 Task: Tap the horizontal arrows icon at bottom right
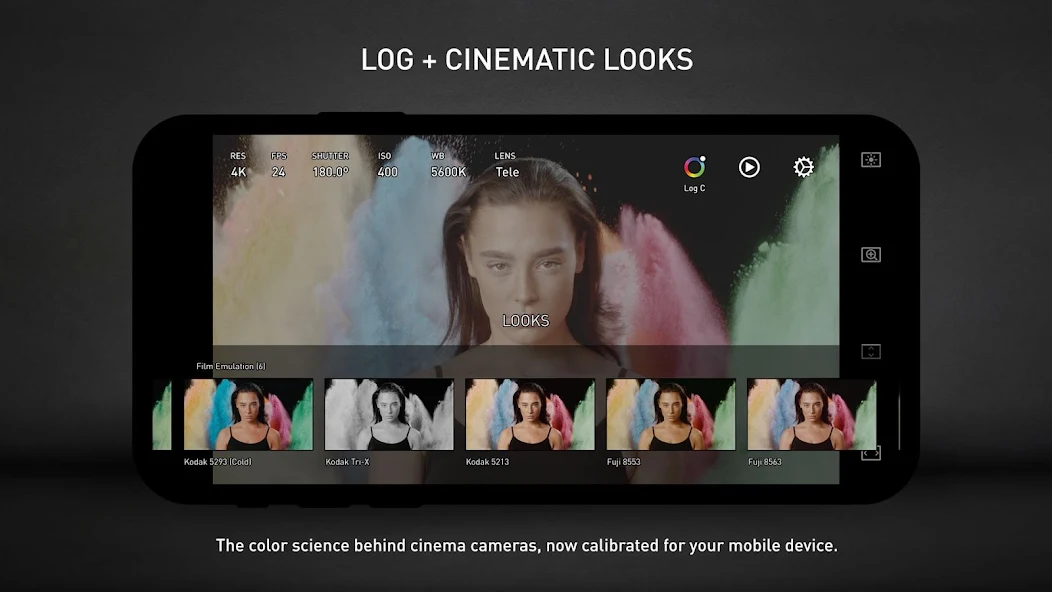point(871,453)
